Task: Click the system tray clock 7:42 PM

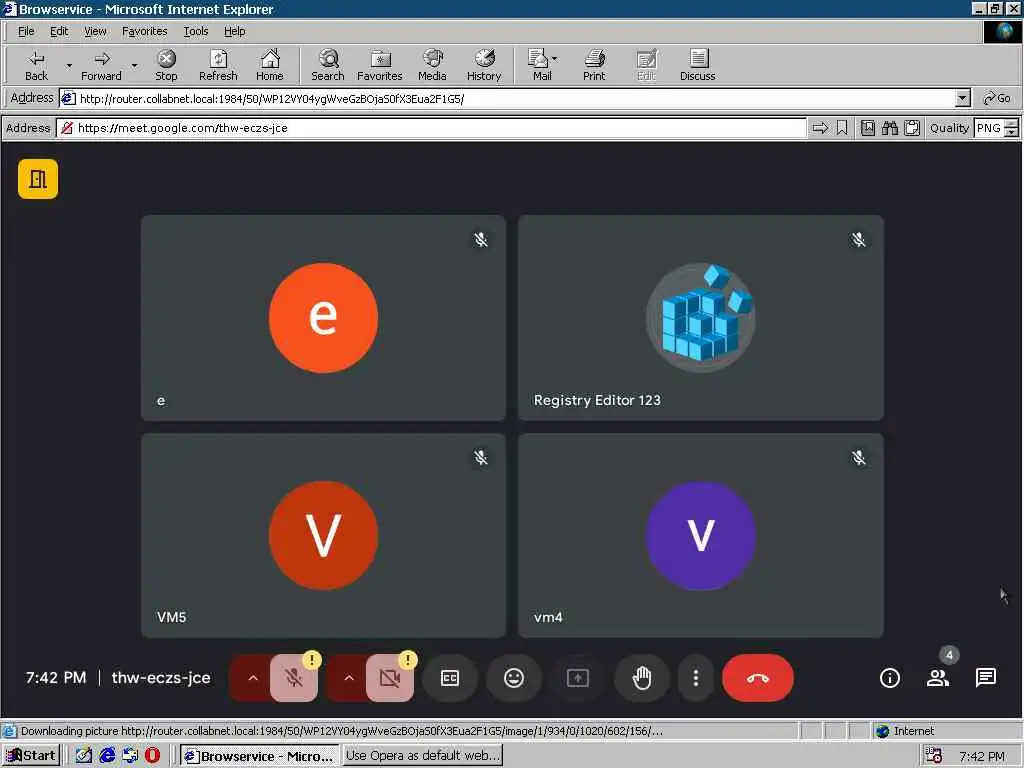Action: (x=982, y=756)
